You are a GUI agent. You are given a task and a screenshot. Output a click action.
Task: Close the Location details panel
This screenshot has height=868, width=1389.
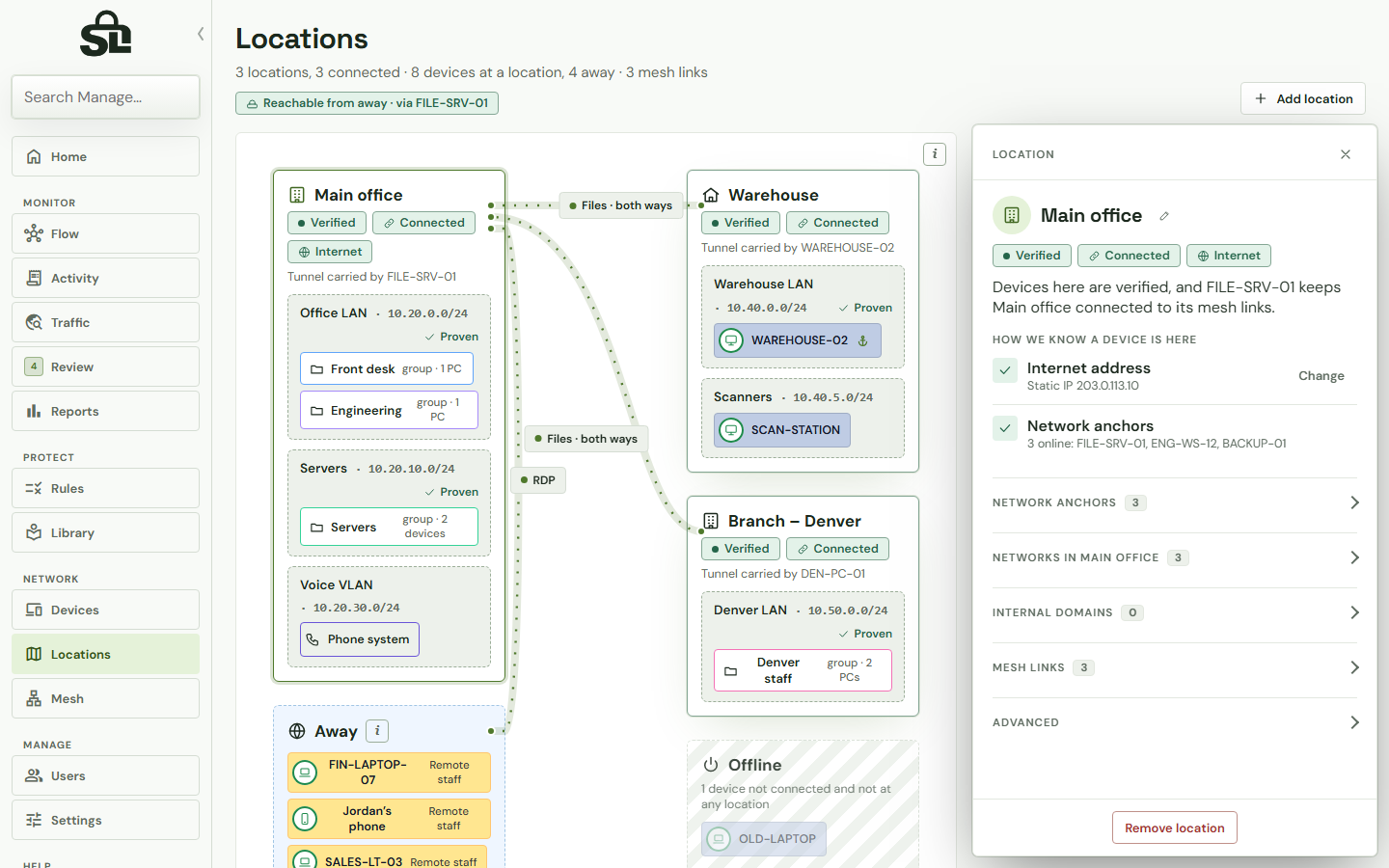point(1346,154)
